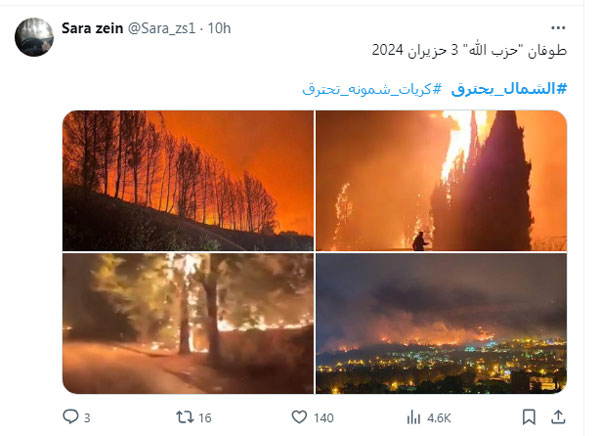The width and height of the screenshot is (600, 436).
Task: Open top-left photo of burning tree line
Action: click(x=188, y=181)
